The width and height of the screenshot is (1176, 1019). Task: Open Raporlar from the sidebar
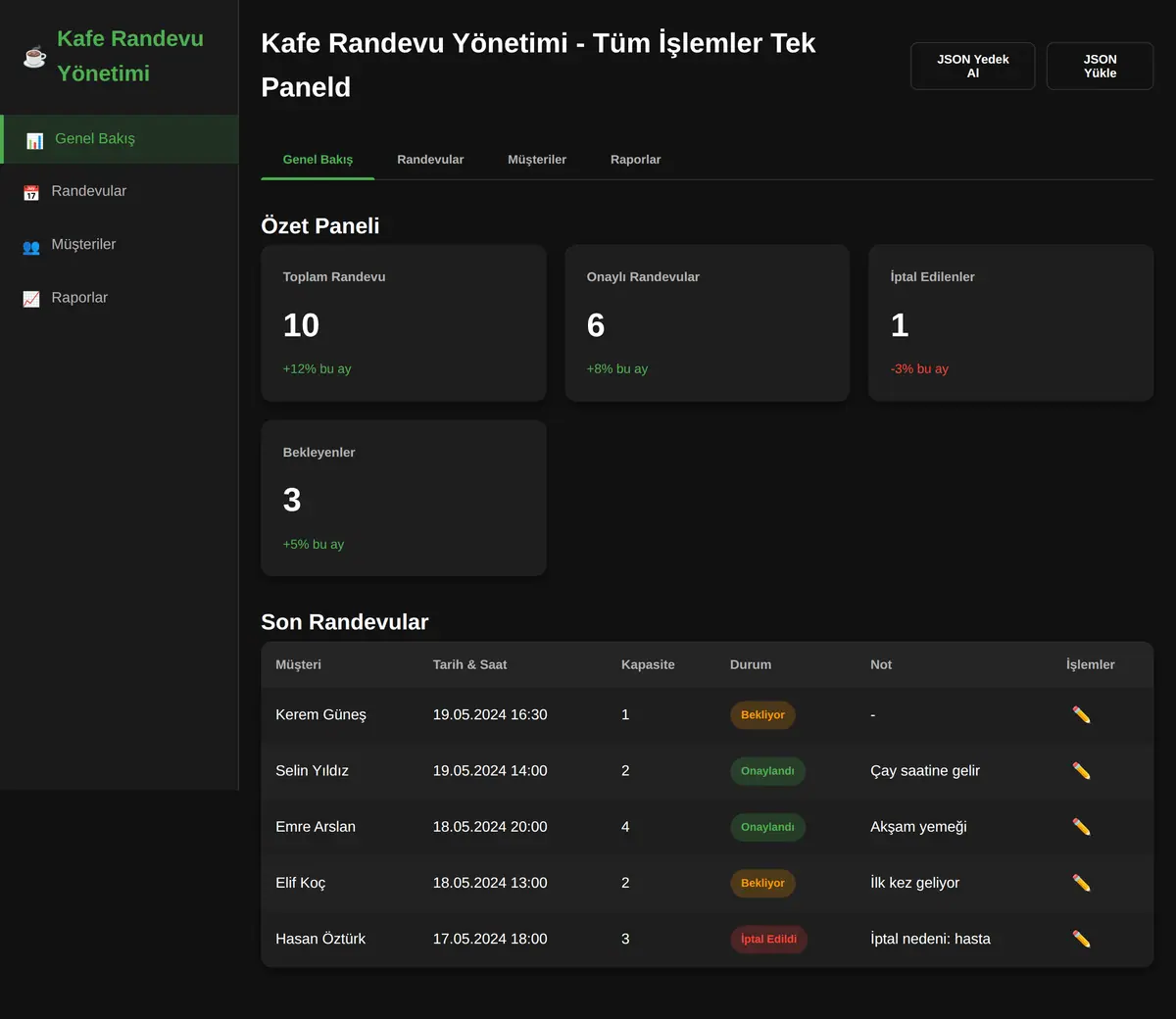point(120,298)
